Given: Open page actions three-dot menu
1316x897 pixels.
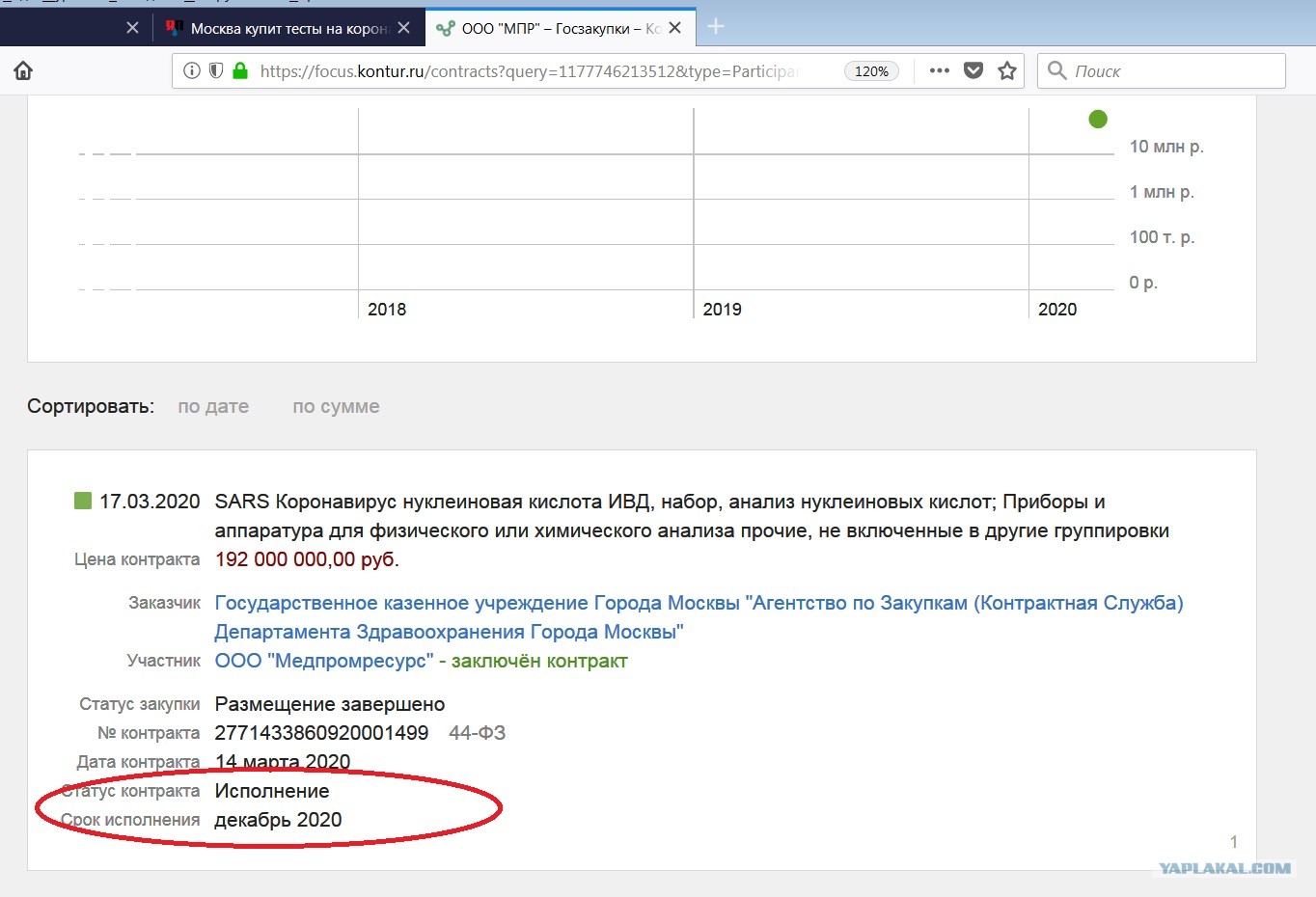Looking at the screenshot, I should tap(939, 70).
